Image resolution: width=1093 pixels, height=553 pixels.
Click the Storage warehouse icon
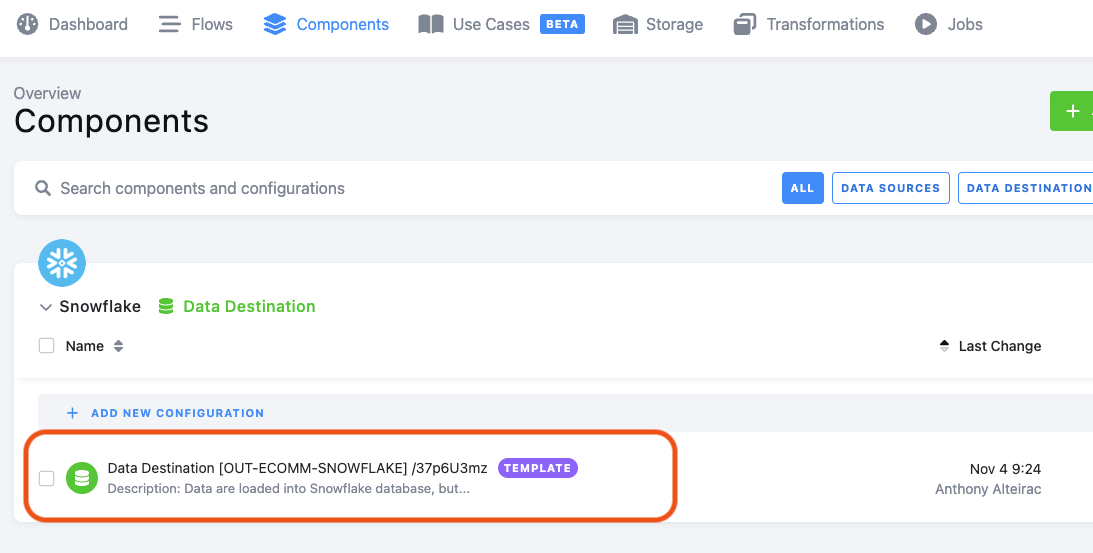point(625,24)
